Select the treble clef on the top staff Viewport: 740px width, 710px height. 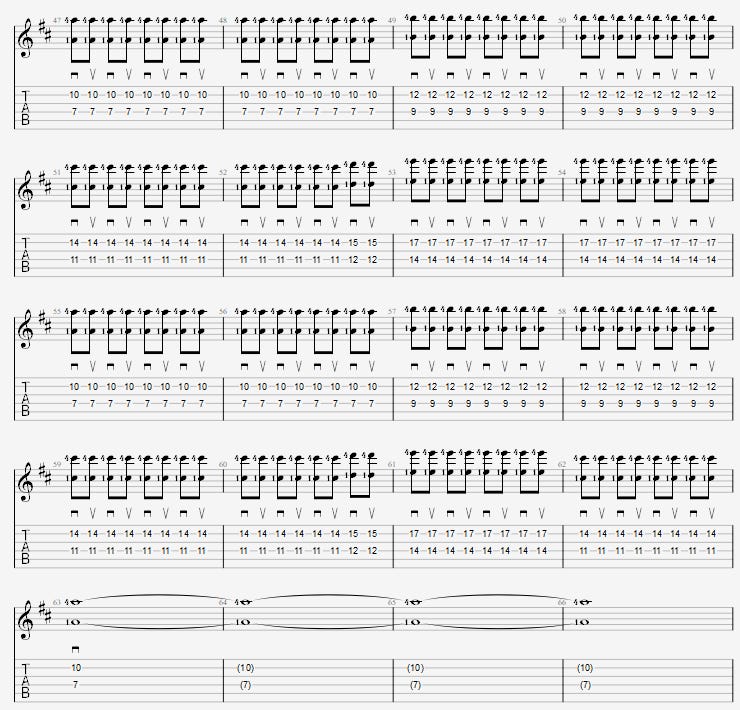(x=25, y=38)
